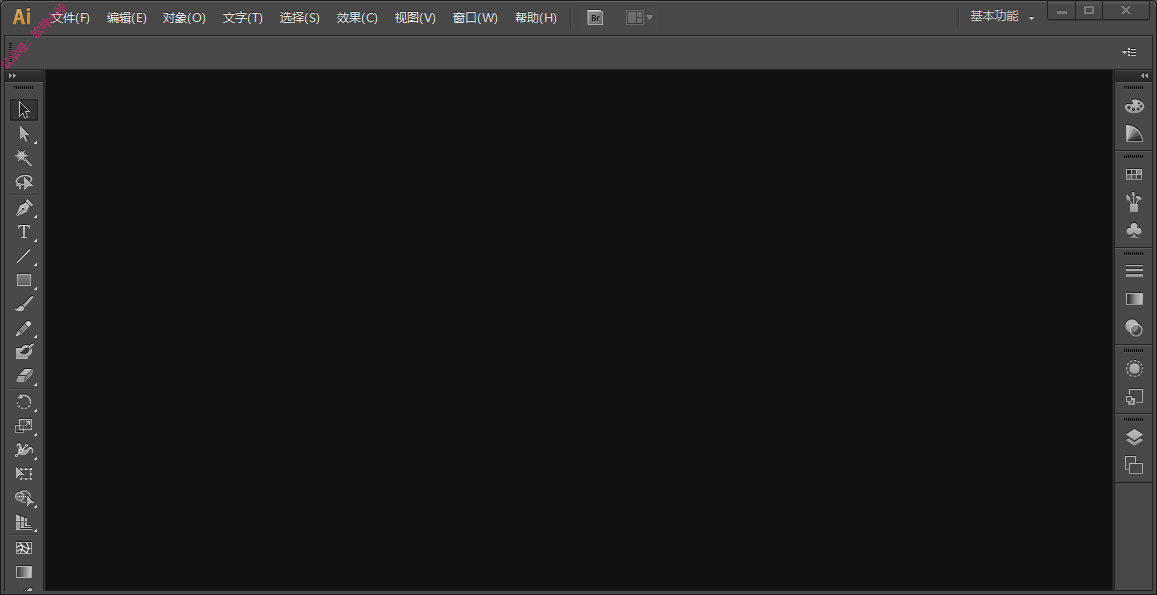Launch Adobe Bridge with Br button
1157x595 pixels.
pos(595,18)
